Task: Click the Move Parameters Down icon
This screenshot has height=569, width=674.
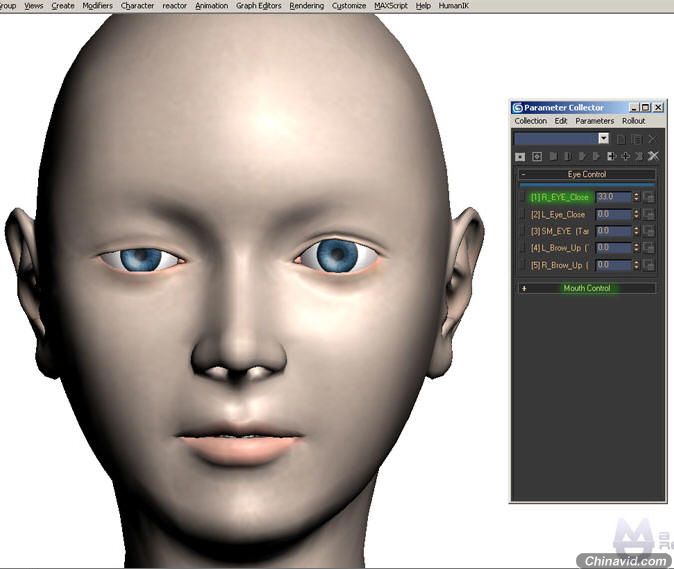Action: [582, 156]
